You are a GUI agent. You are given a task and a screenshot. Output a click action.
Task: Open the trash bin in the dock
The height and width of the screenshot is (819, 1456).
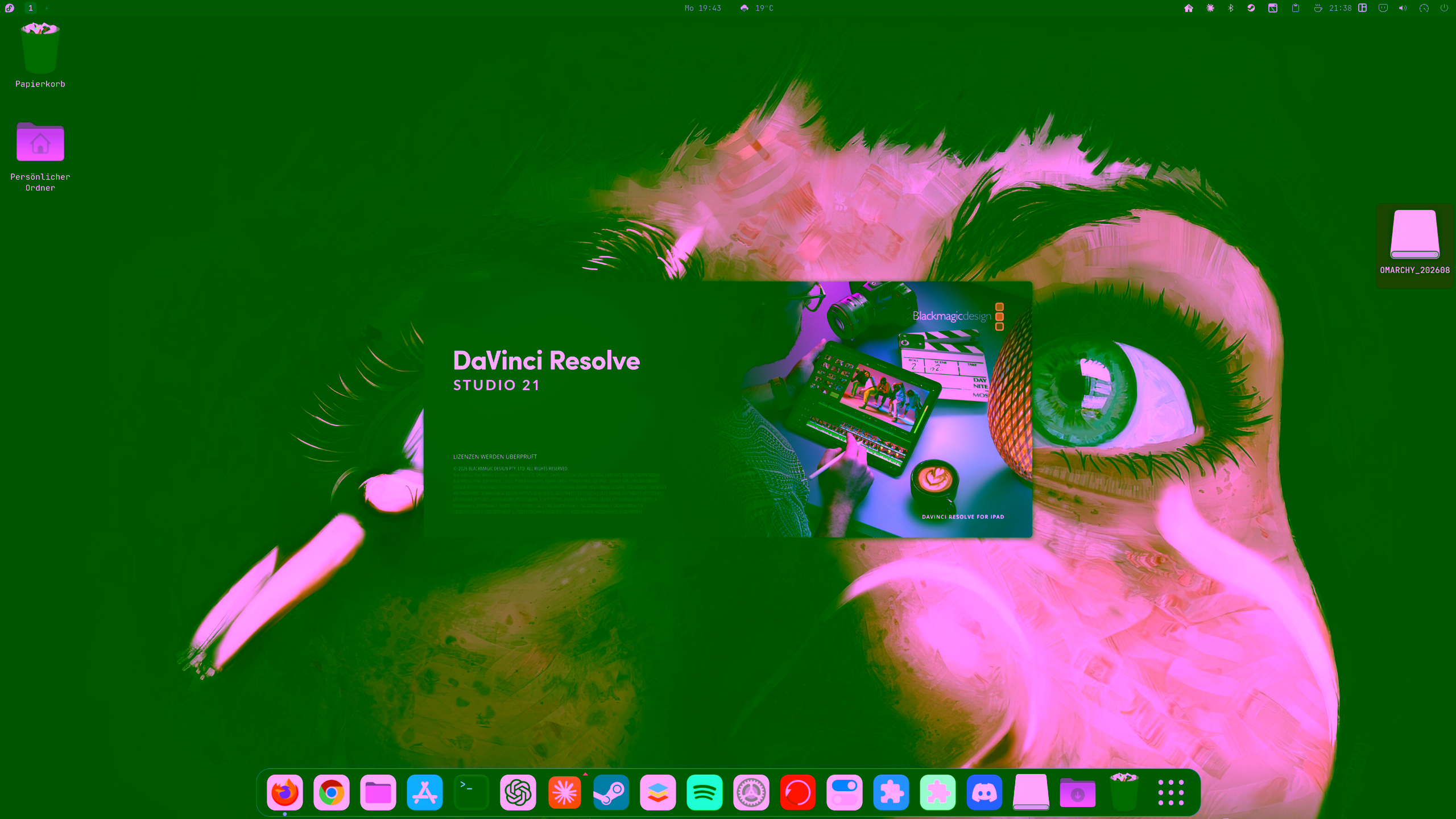point(1124,791)
